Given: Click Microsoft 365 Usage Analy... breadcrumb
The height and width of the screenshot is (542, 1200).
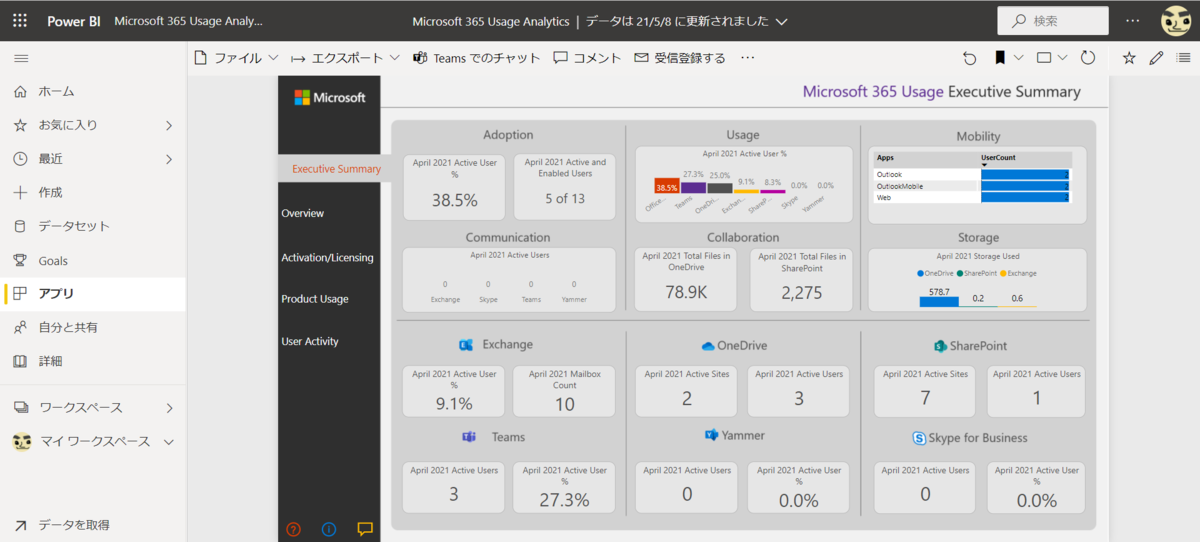Looking at the screenshot, I should point(189,20).
